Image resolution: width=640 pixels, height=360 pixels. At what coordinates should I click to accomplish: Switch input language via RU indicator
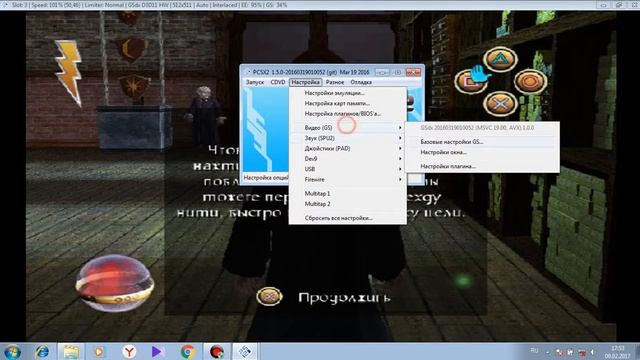pos(534,351)
